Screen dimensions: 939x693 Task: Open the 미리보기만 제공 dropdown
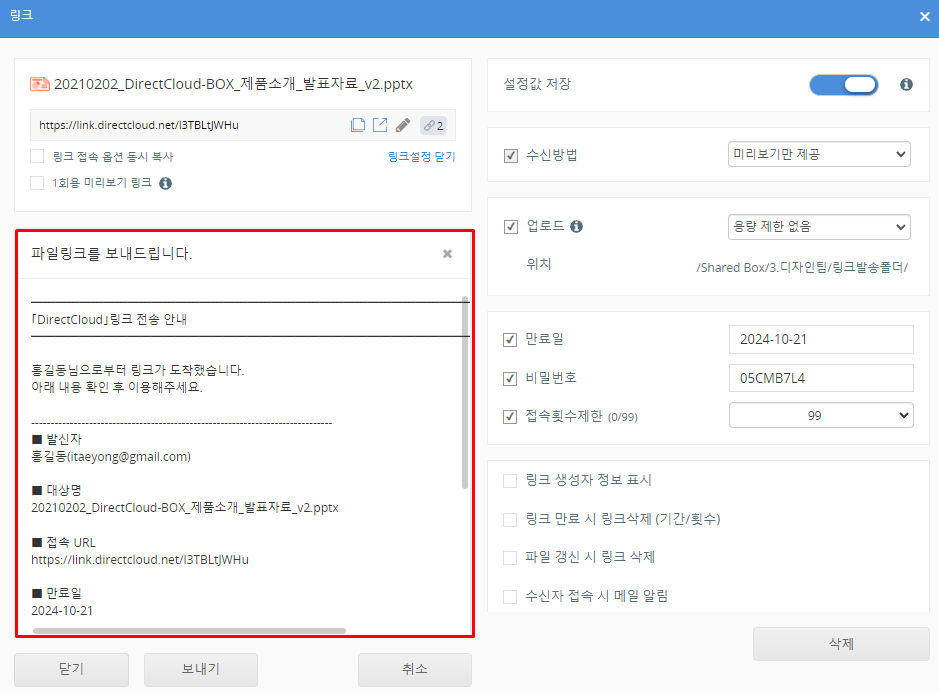[x=819, y=154]
